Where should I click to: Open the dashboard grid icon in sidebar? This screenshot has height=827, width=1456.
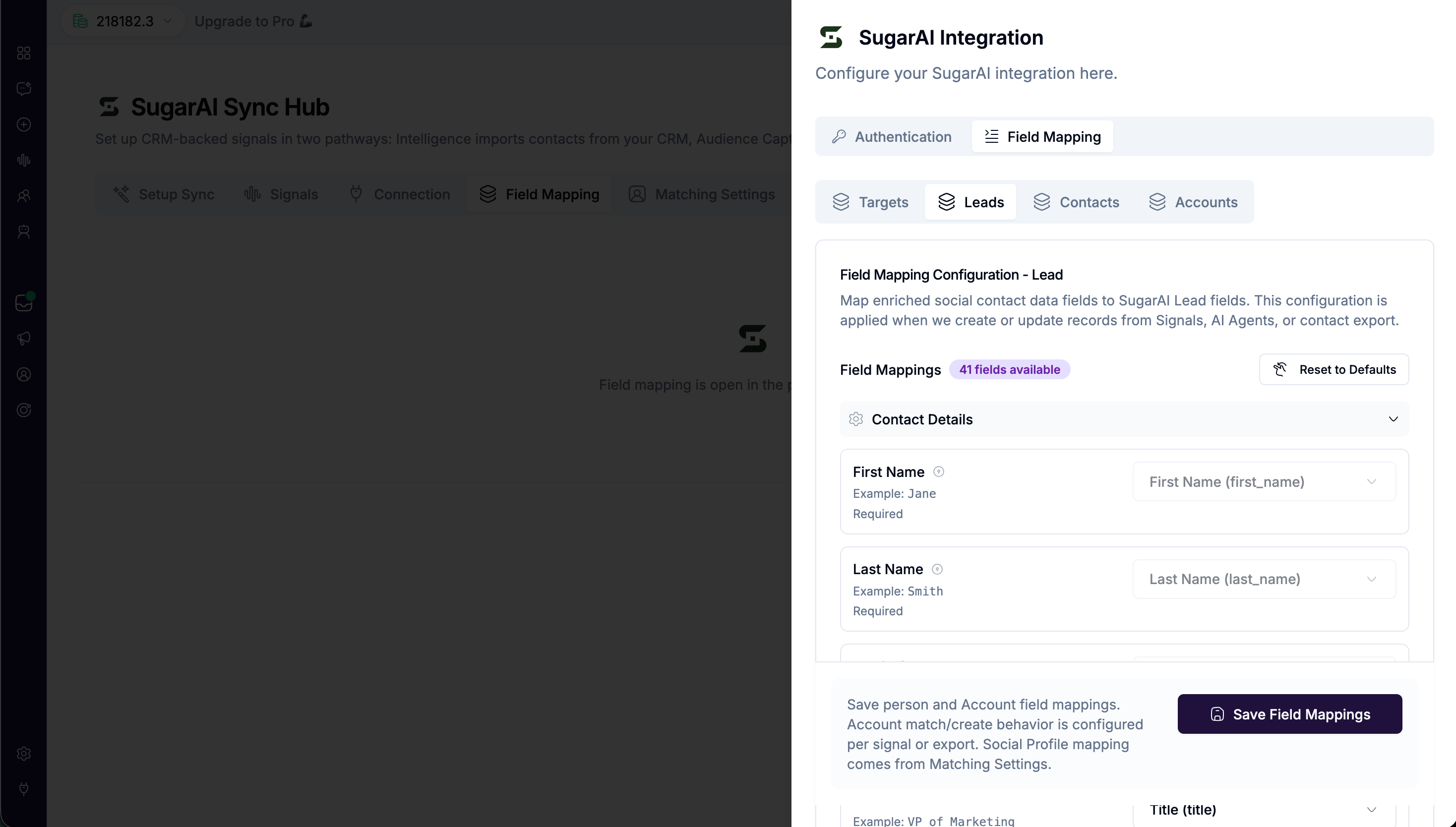[x=23, y=53]
